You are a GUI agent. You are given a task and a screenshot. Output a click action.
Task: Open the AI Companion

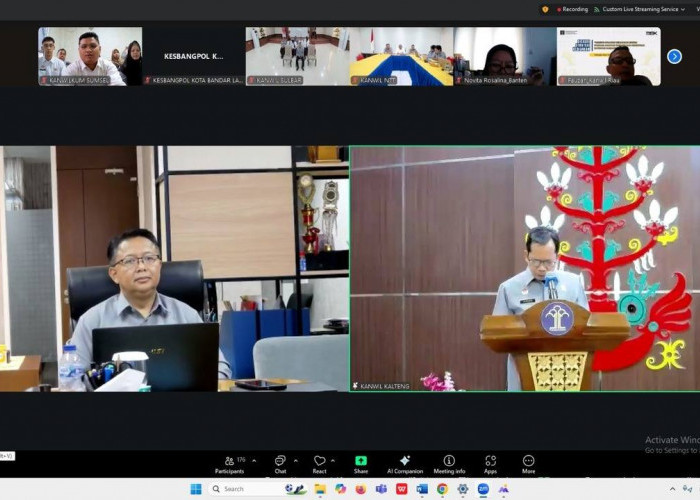405,465
